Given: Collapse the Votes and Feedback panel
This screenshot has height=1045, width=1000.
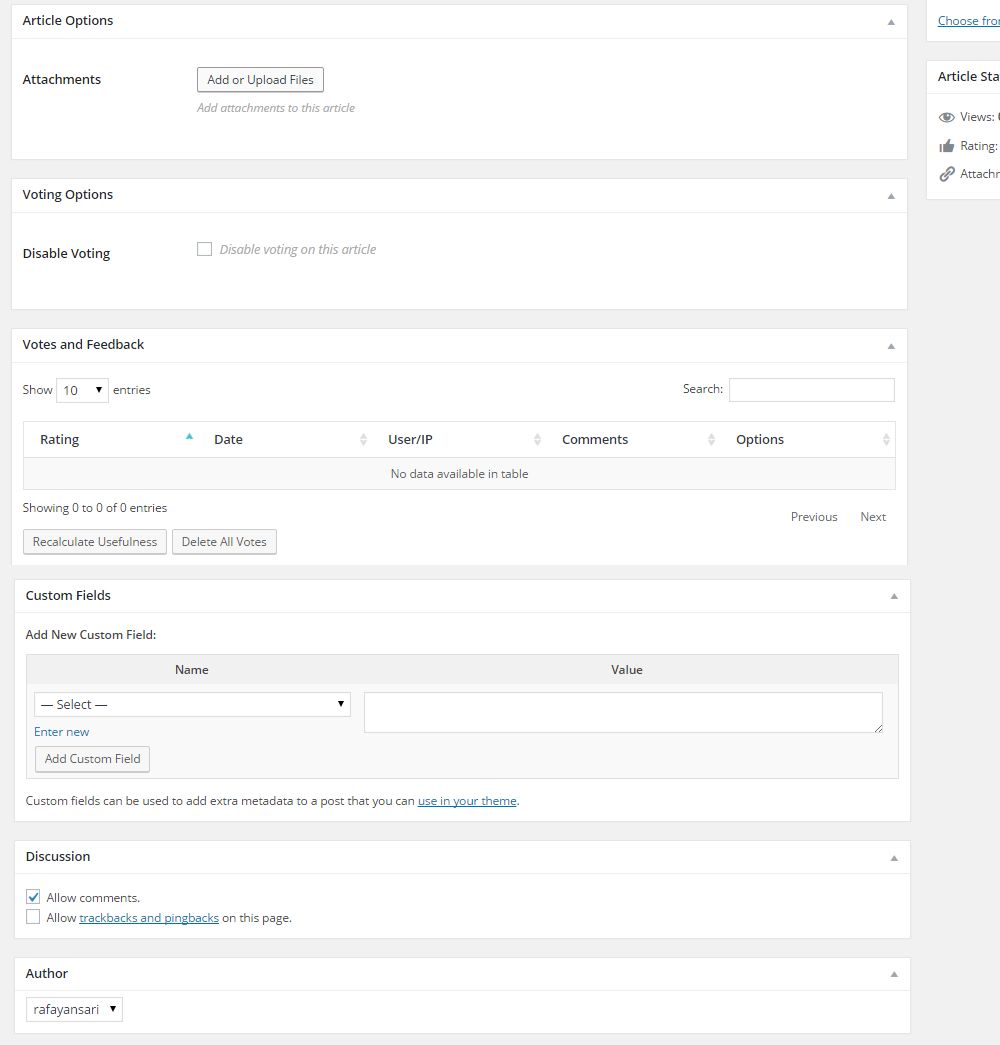Looking at the screenshot, I should pos(891,346).
